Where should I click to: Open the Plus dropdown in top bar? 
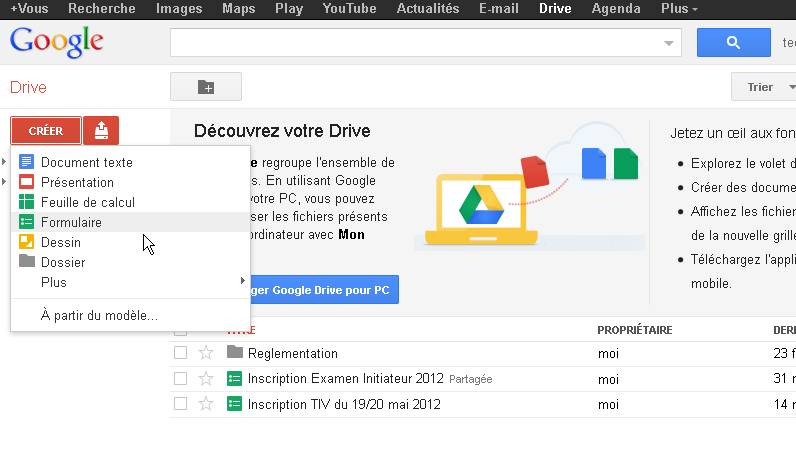pyautogui.click(x=679, y=9)
